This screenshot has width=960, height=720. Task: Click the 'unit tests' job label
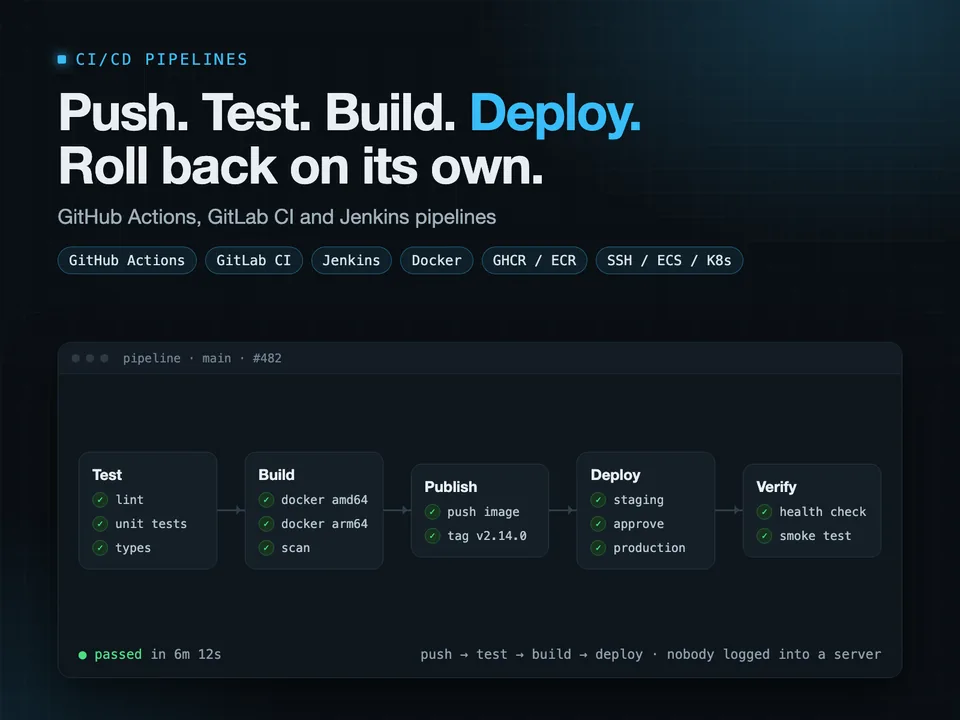[x=151, y=523]
